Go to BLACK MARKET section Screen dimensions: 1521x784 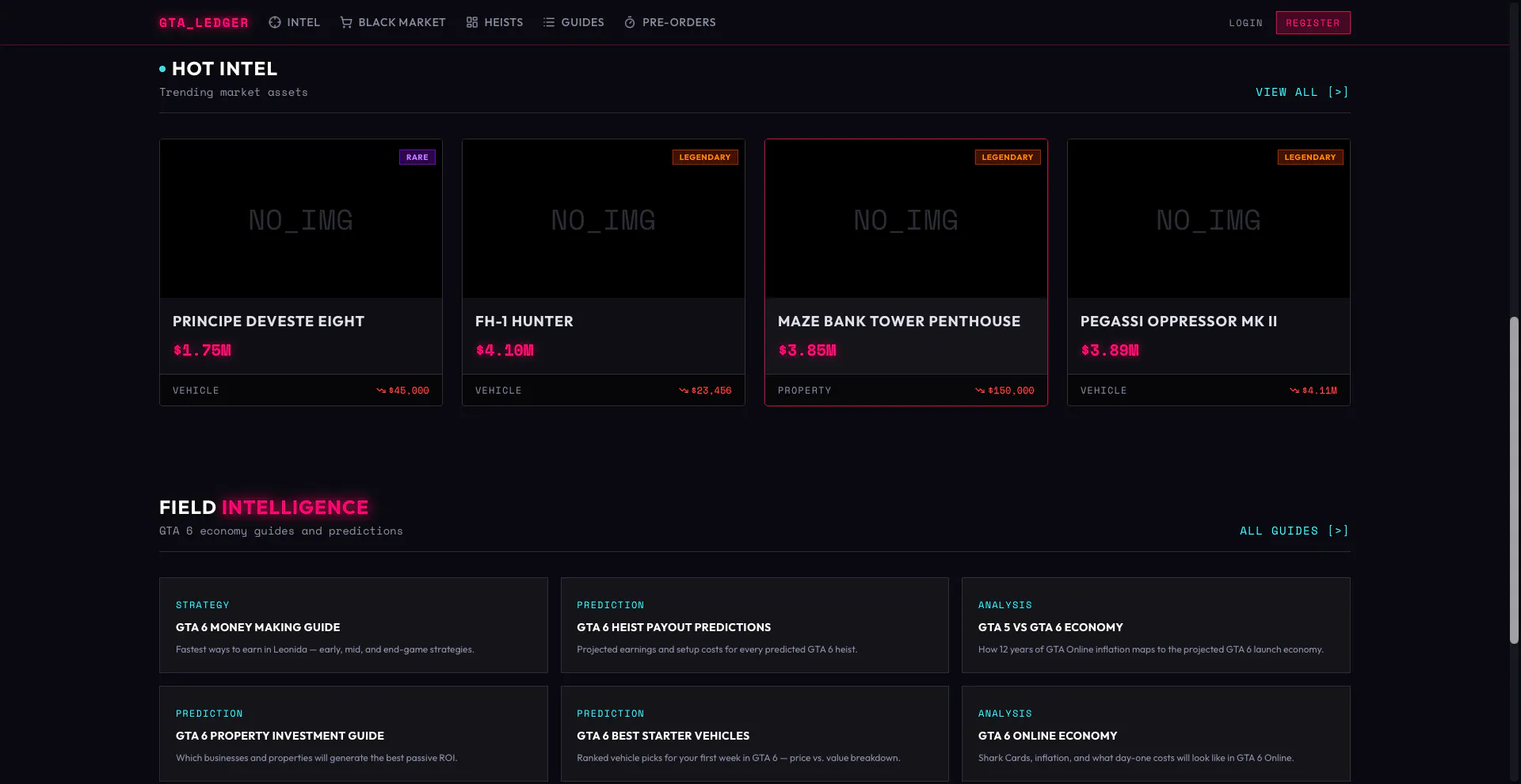pos(393,22)
